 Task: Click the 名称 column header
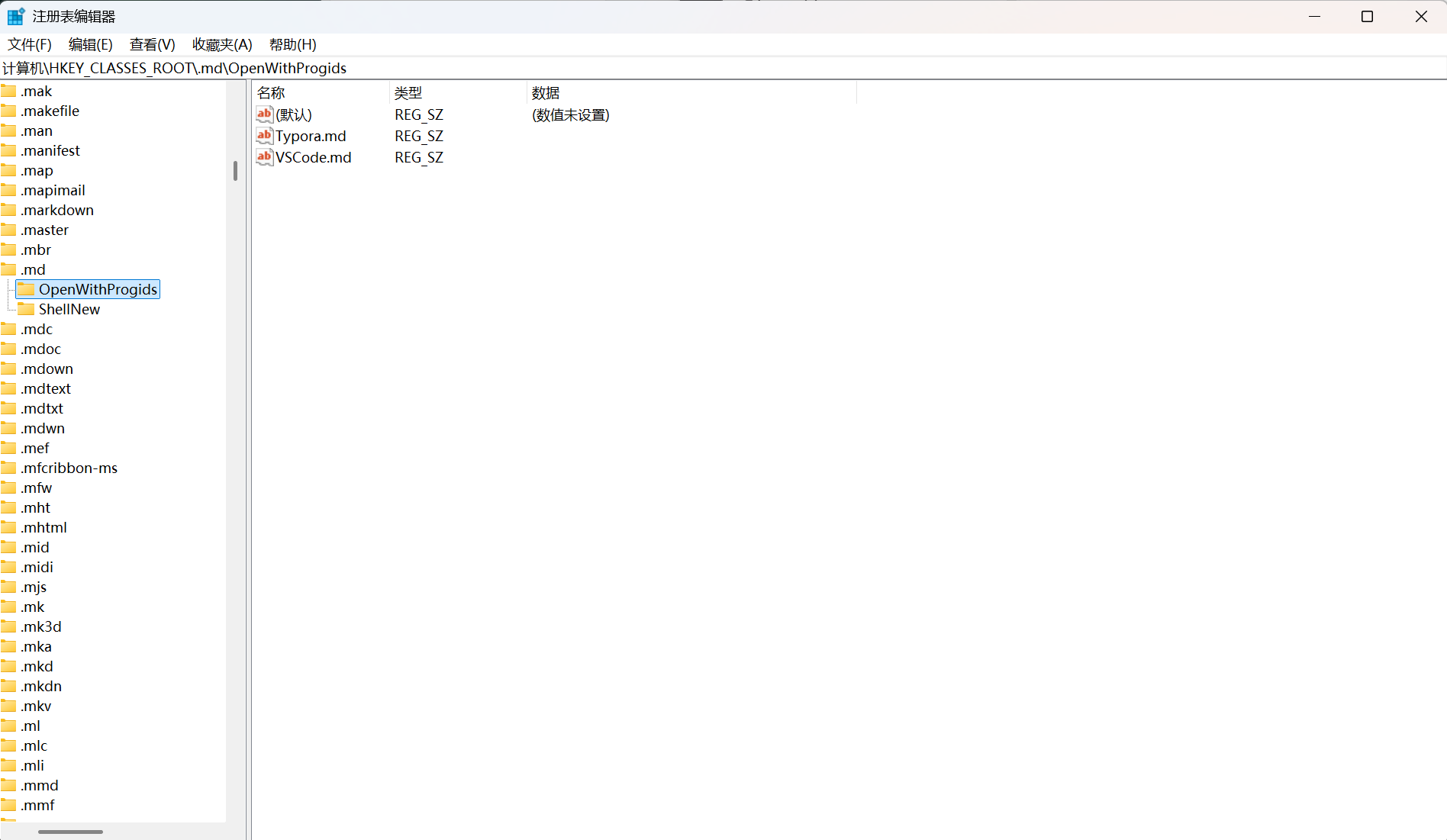click(x=271, y=93)
